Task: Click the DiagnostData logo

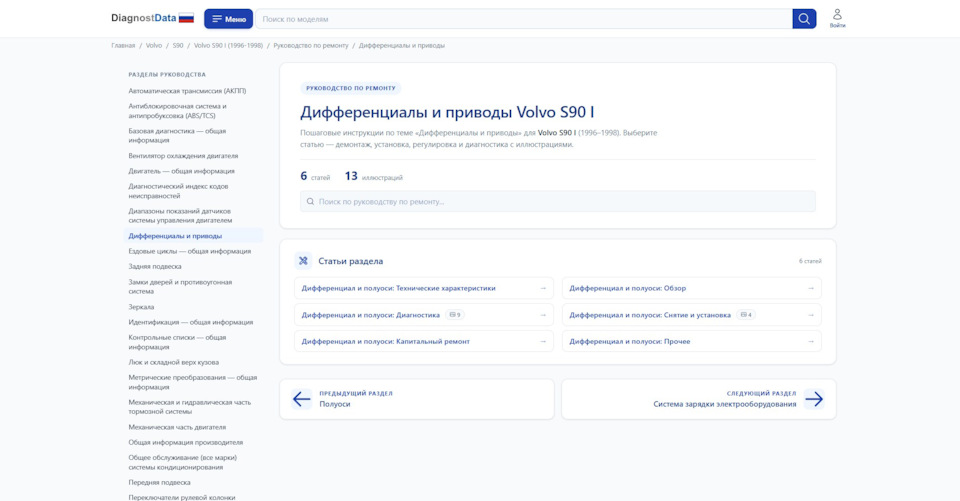Action: pyautogui.click(x=144, y=18)
